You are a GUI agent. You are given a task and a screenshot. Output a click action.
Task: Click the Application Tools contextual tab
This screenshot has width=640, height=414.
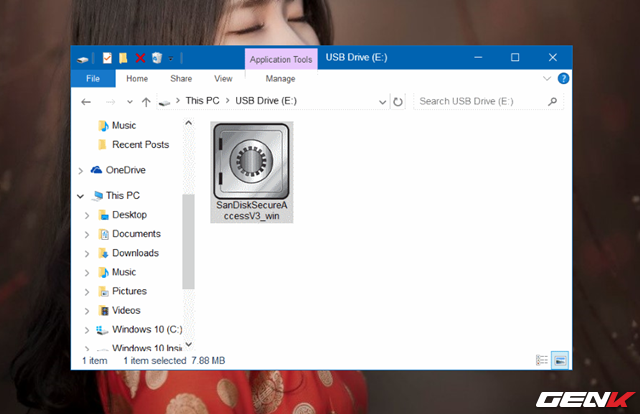click(x=281, y=59)
